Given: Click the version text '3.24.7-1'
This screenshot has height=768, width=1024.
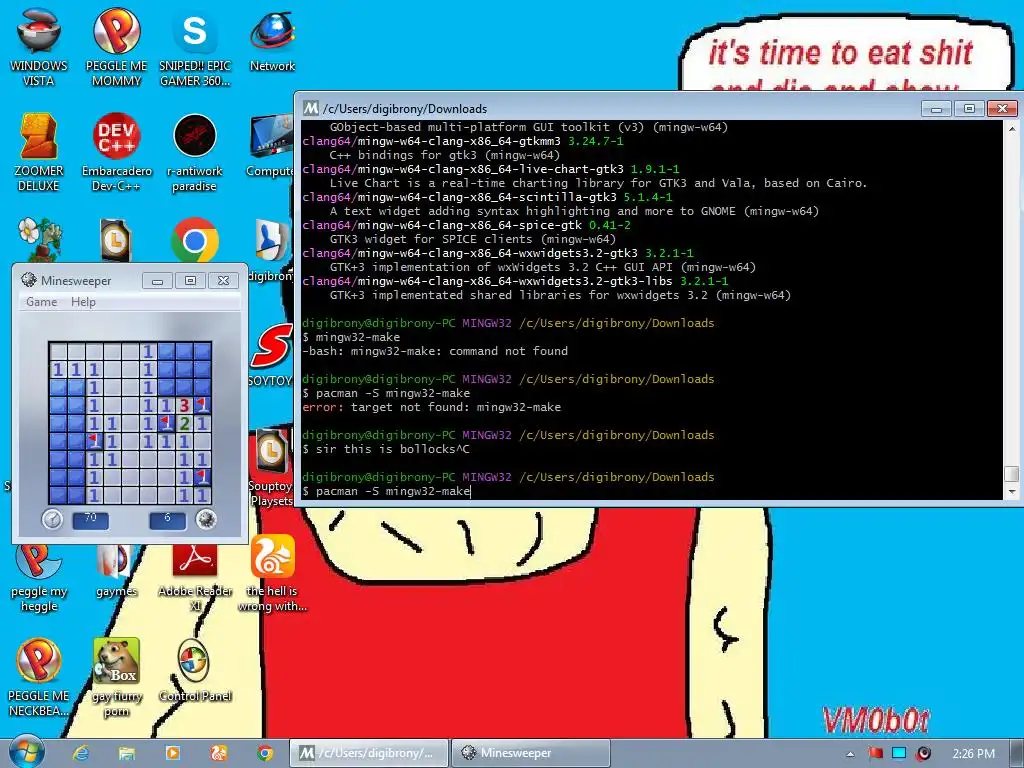Looking at the screenshot, I should click(x=596, y=141).
